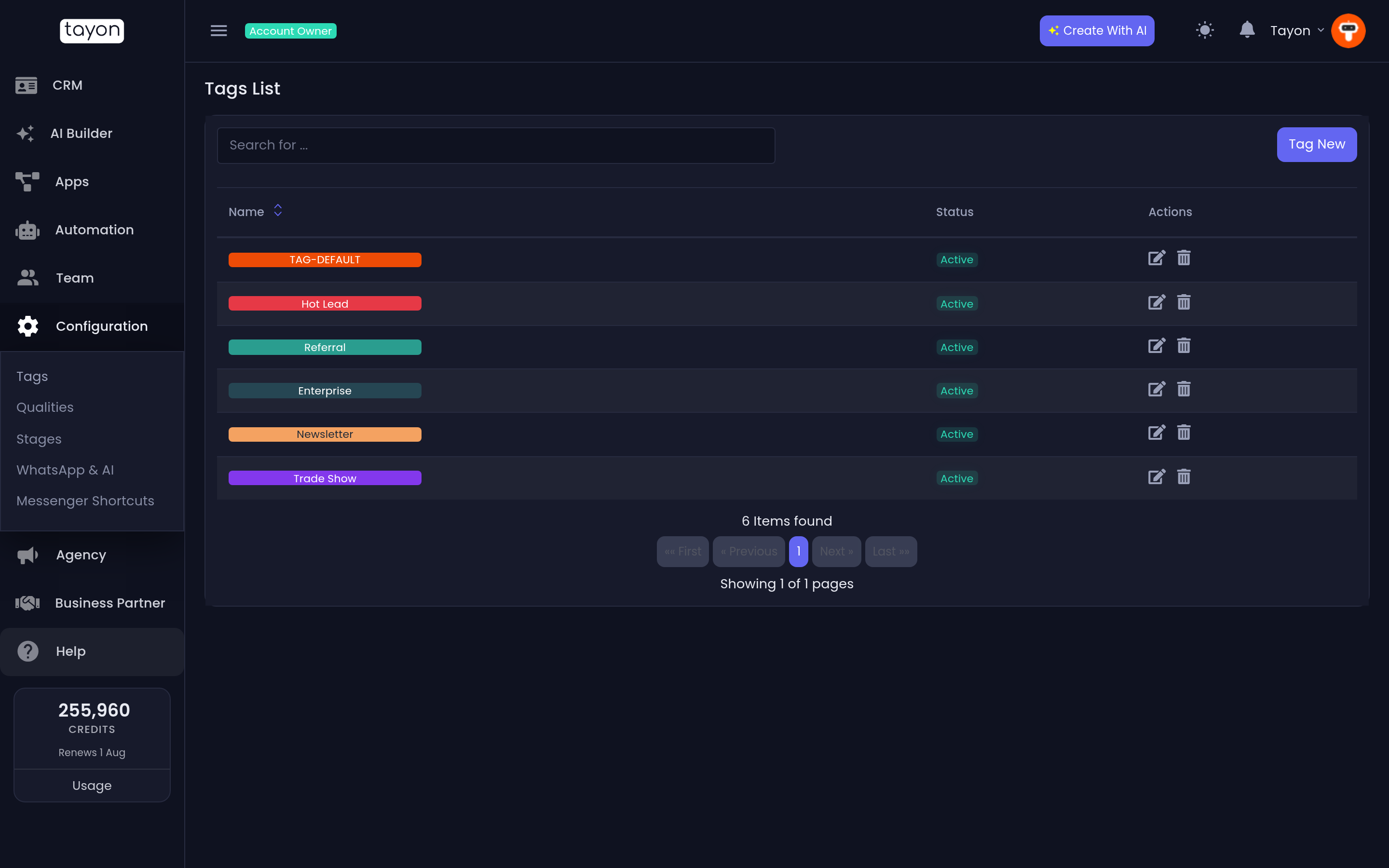The image size is (1389, 868).
Task: Open the AI Builder menu
Action: [92, 134]
